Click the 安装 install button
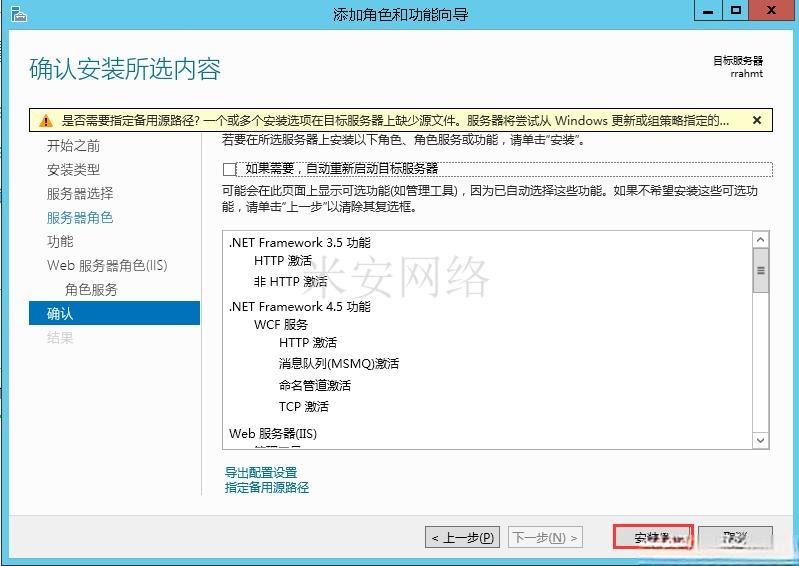The width and height of the screenshot is (799, 566). pyautogui.click(x=653, y=537)
